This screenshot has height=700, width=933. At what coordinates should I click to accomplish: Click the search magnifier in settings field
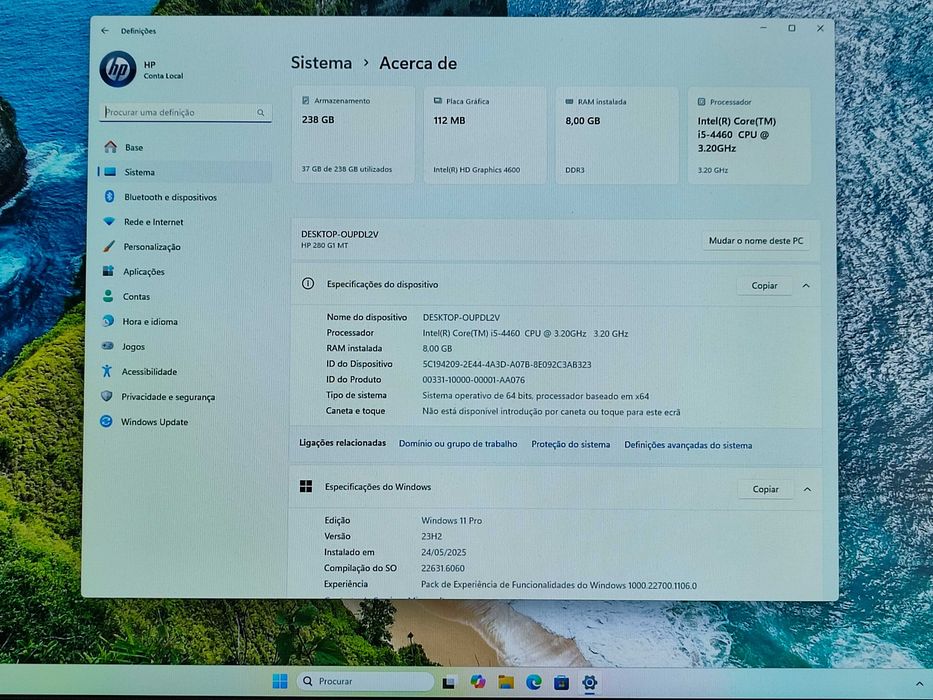[261, 112]
